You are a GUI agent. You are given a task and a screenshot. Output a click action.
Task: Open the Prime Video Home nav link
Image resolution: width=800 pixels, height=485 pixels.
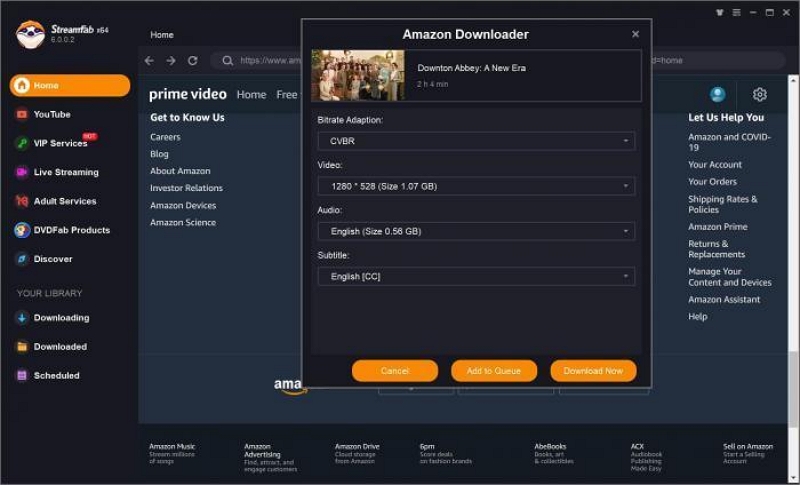(251, 95)
